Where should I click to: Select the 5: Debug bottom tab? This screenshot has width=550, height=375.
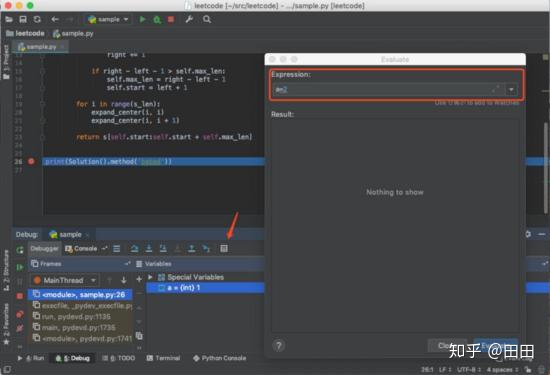click(73, 358)
